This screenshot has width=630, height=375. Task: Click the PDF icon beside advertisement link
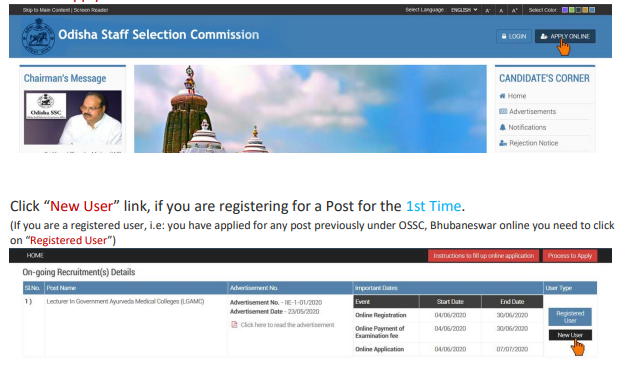click(x=234, y=325)
